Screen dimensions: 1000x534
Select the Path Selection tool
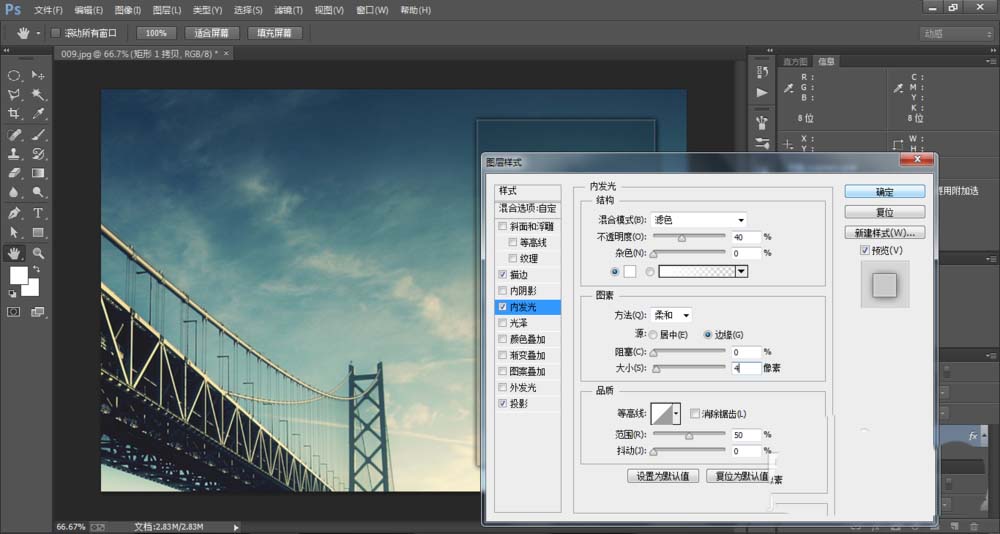[14, 232]
